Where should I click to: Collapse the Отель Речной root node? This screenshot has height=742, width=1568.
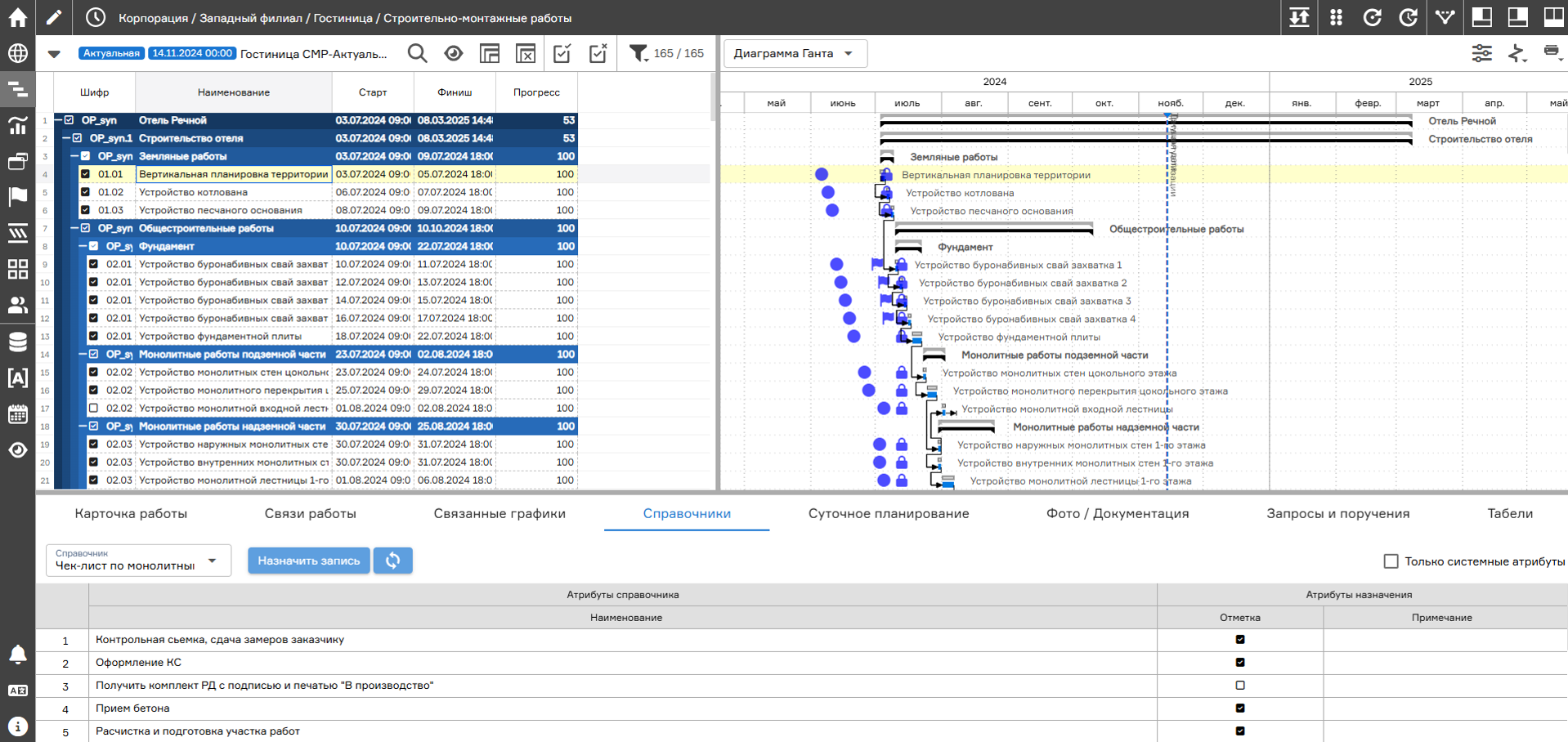click(x=59, y=120)
